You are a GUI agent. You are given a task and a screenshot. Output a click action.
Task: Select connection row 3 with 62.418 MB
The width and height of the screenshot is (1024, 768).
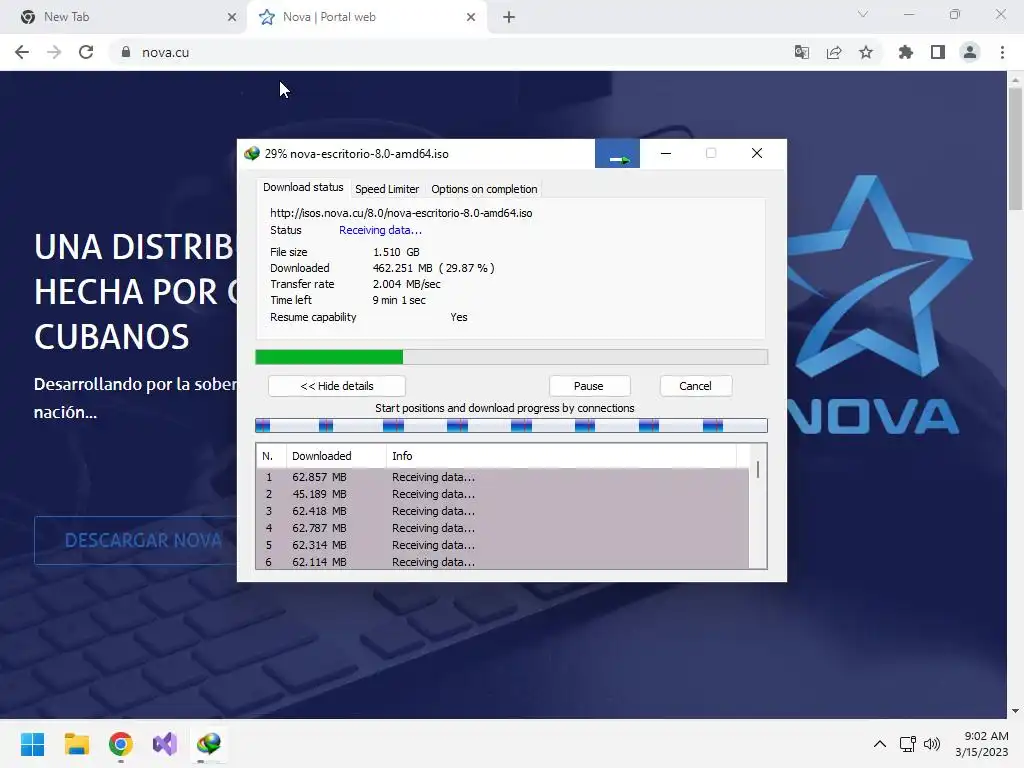tap(503, 511)
